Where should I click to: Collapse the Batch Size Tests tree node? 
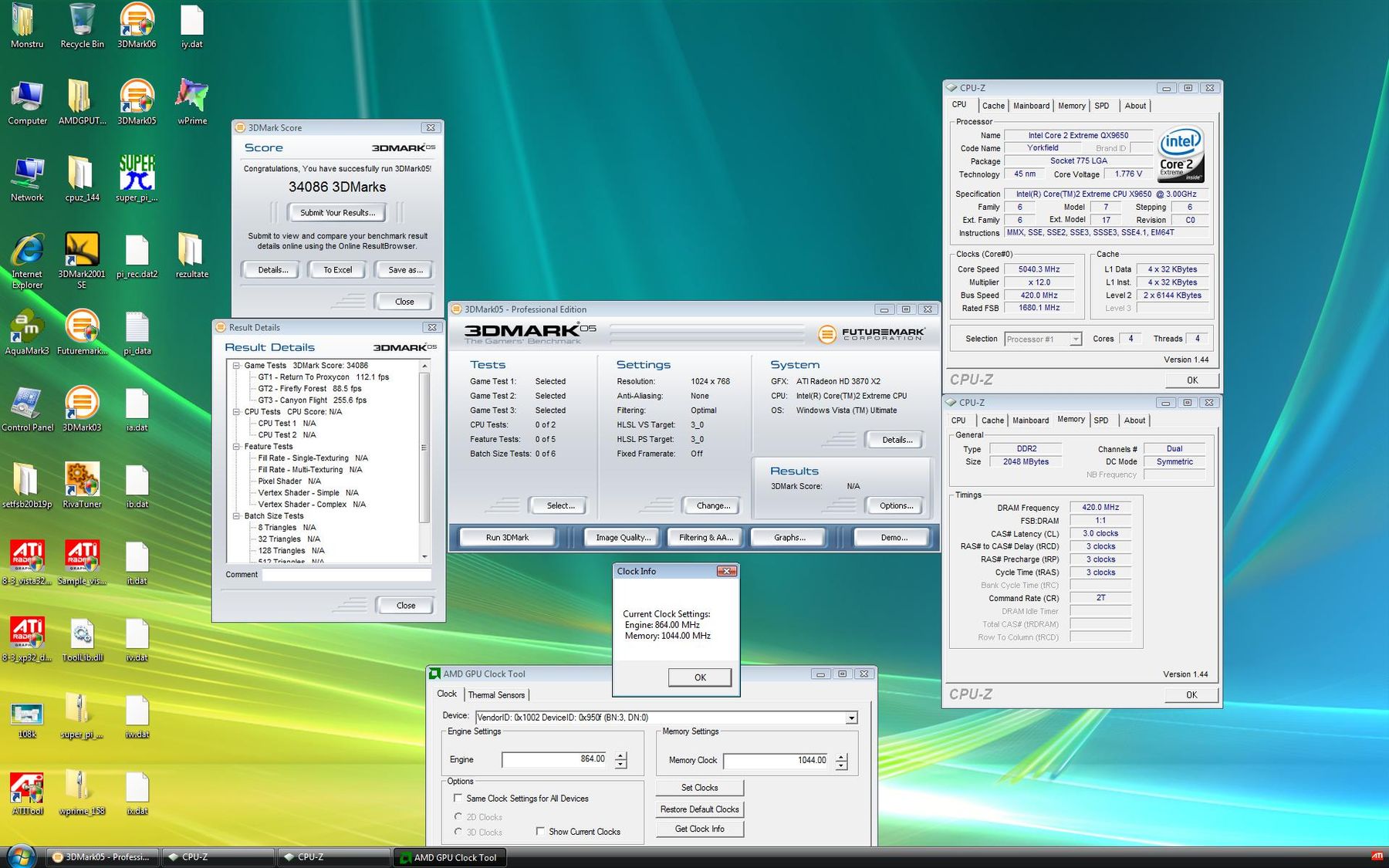tap(236, 516)
